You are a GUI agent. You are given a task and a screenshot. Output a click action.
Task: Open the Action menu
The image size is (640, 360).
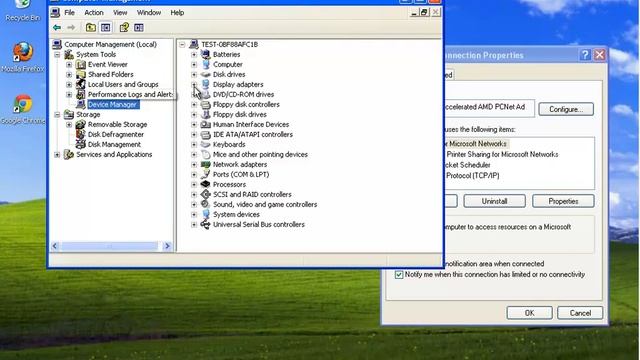[94, 13]
